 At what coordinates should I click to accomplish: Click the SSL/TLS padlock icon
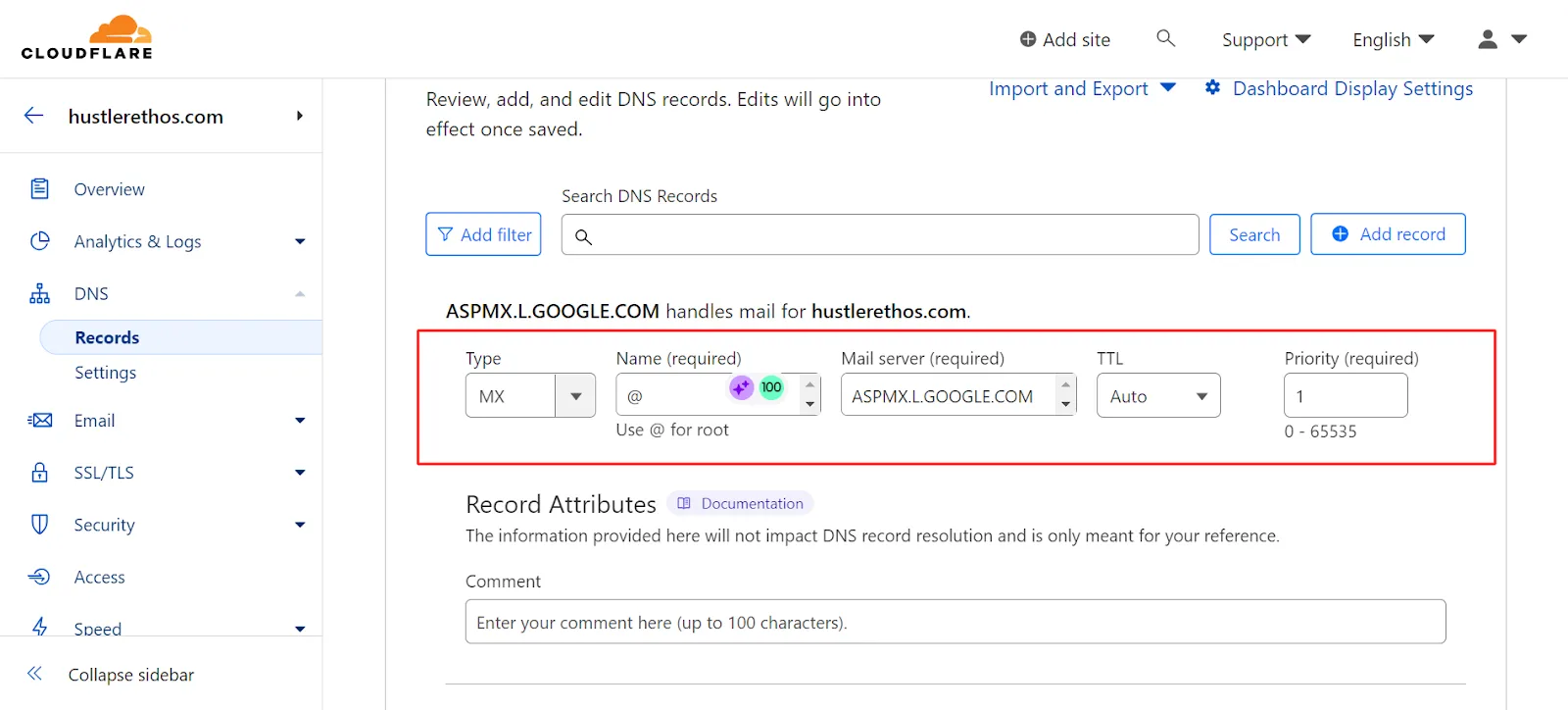[x=39, y=473]
